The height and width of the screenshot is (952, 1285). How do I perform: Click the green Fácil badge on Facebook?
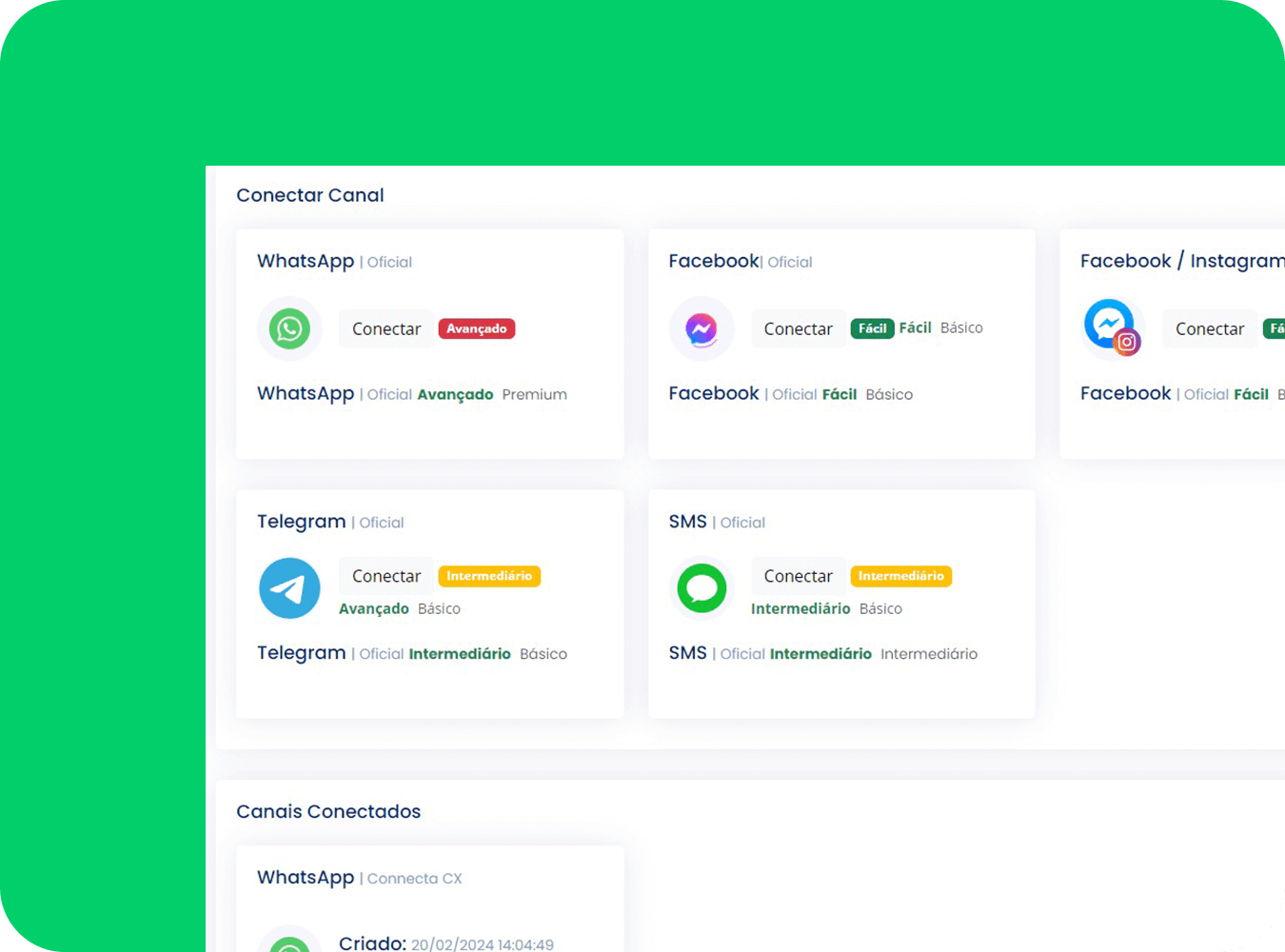[x=872, y=328]
